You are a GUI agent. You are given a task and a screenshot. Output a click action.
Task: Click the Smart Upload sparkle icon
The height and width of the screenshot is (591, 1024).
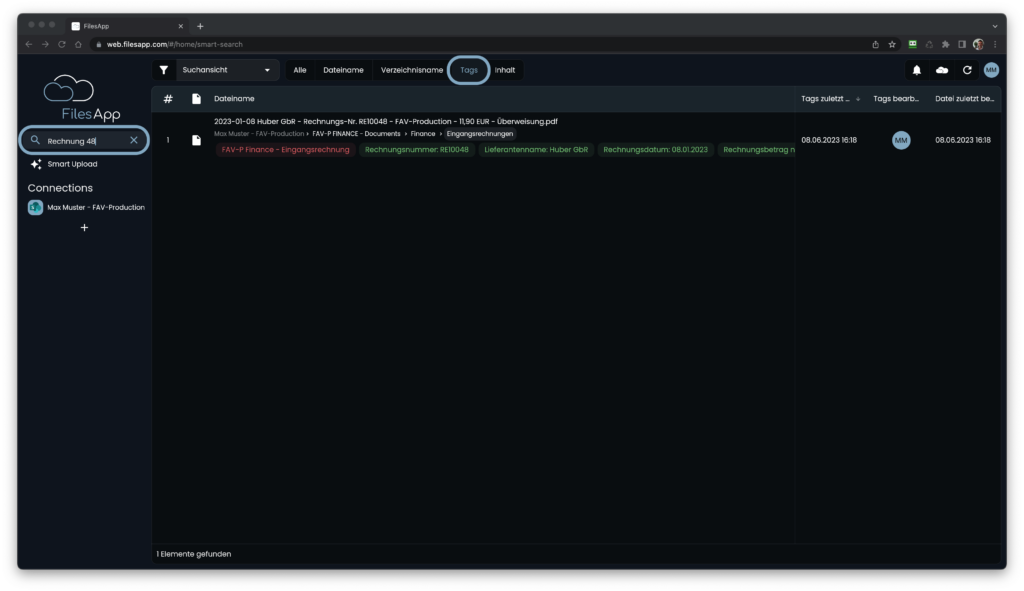coord(36,164)
